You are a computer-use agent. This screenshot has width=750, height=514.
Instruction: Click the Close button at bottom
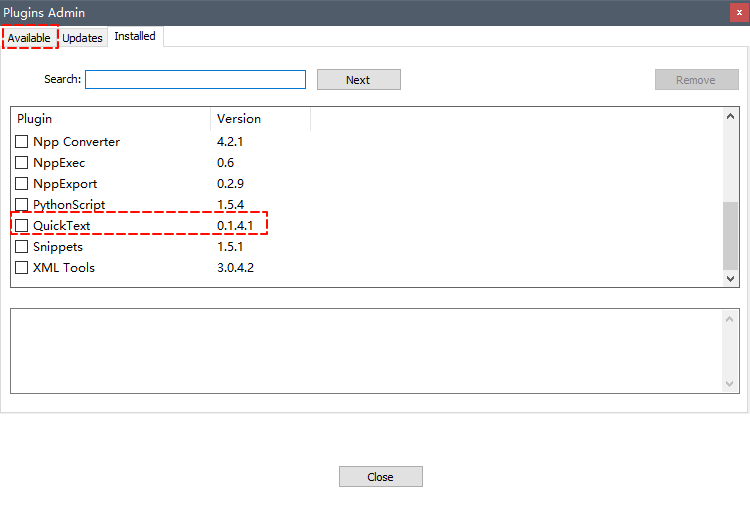coord(380,477)
